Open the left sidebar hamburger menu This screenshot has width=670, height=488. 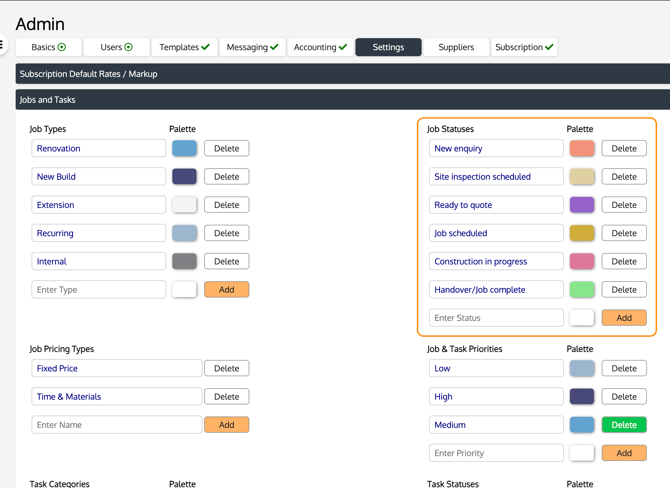pos(3,45)
